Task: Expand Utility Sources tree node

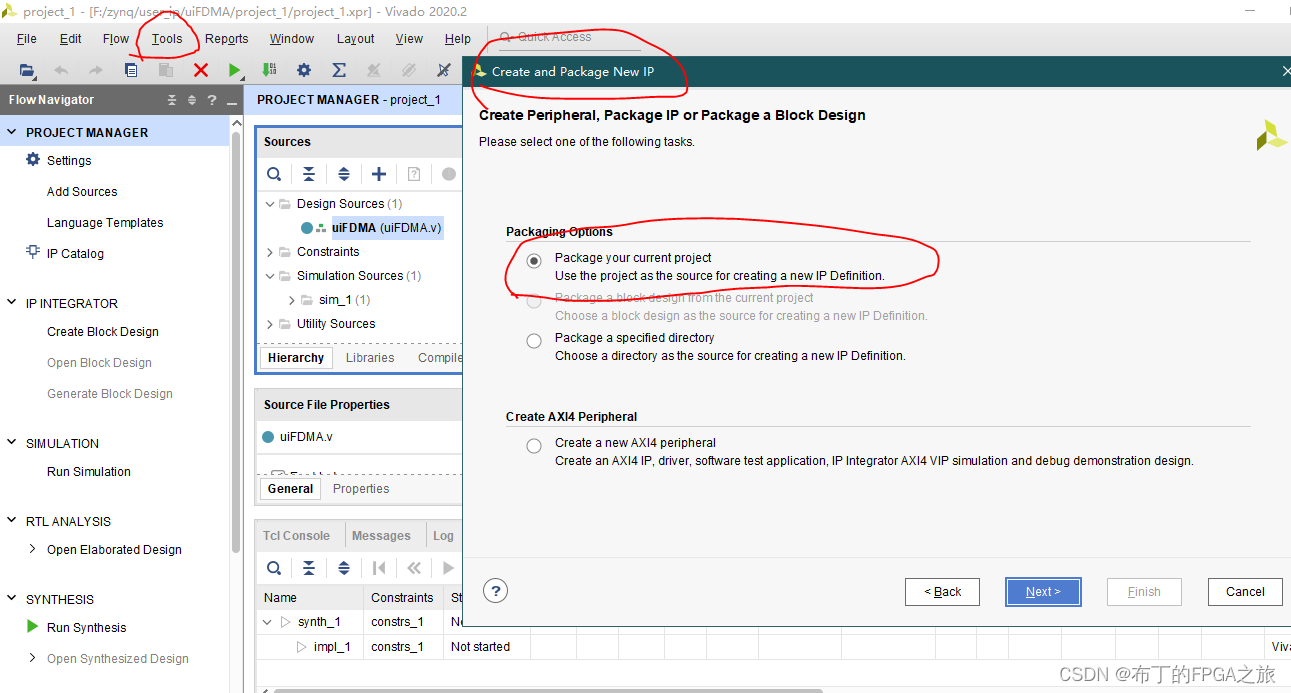Action: pos(270,324)
